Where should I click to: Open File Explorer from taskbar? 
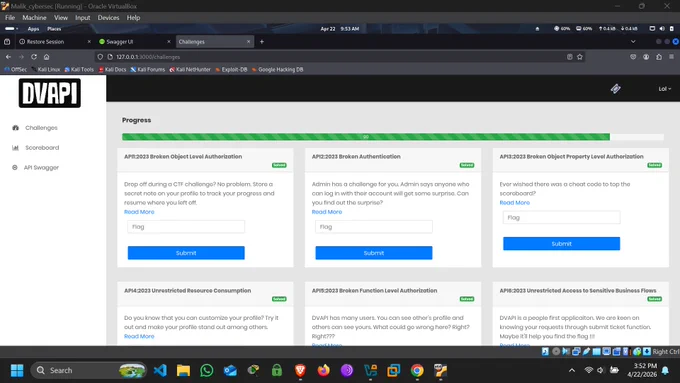(x=183, y=370)
